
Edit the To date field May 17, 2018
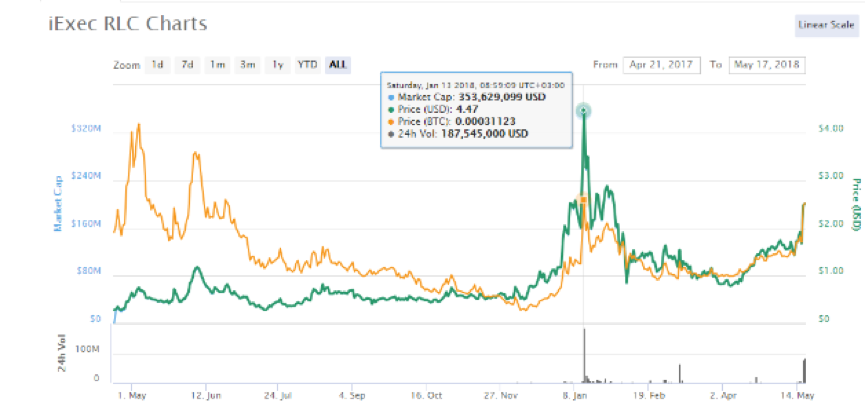point(767,65)
